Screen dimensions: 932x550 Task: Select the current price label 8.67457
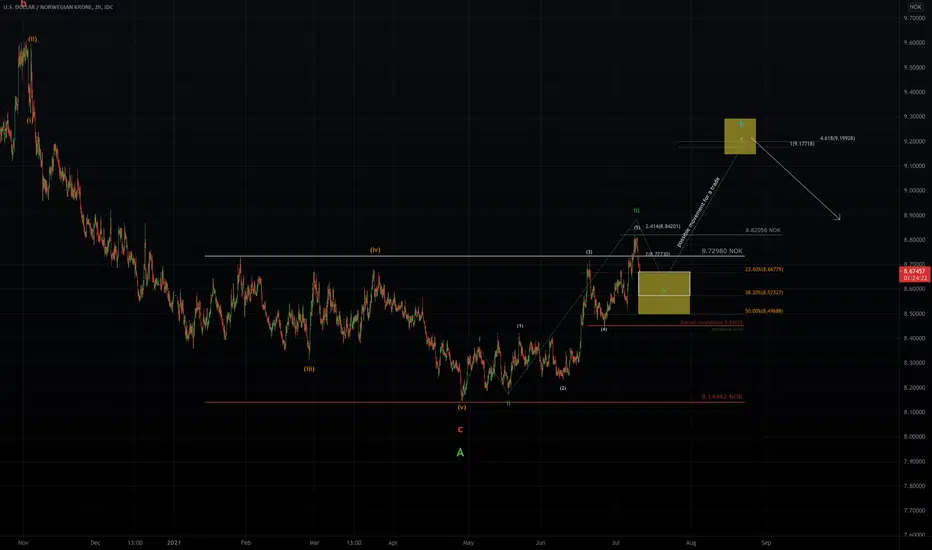[915, 274]
